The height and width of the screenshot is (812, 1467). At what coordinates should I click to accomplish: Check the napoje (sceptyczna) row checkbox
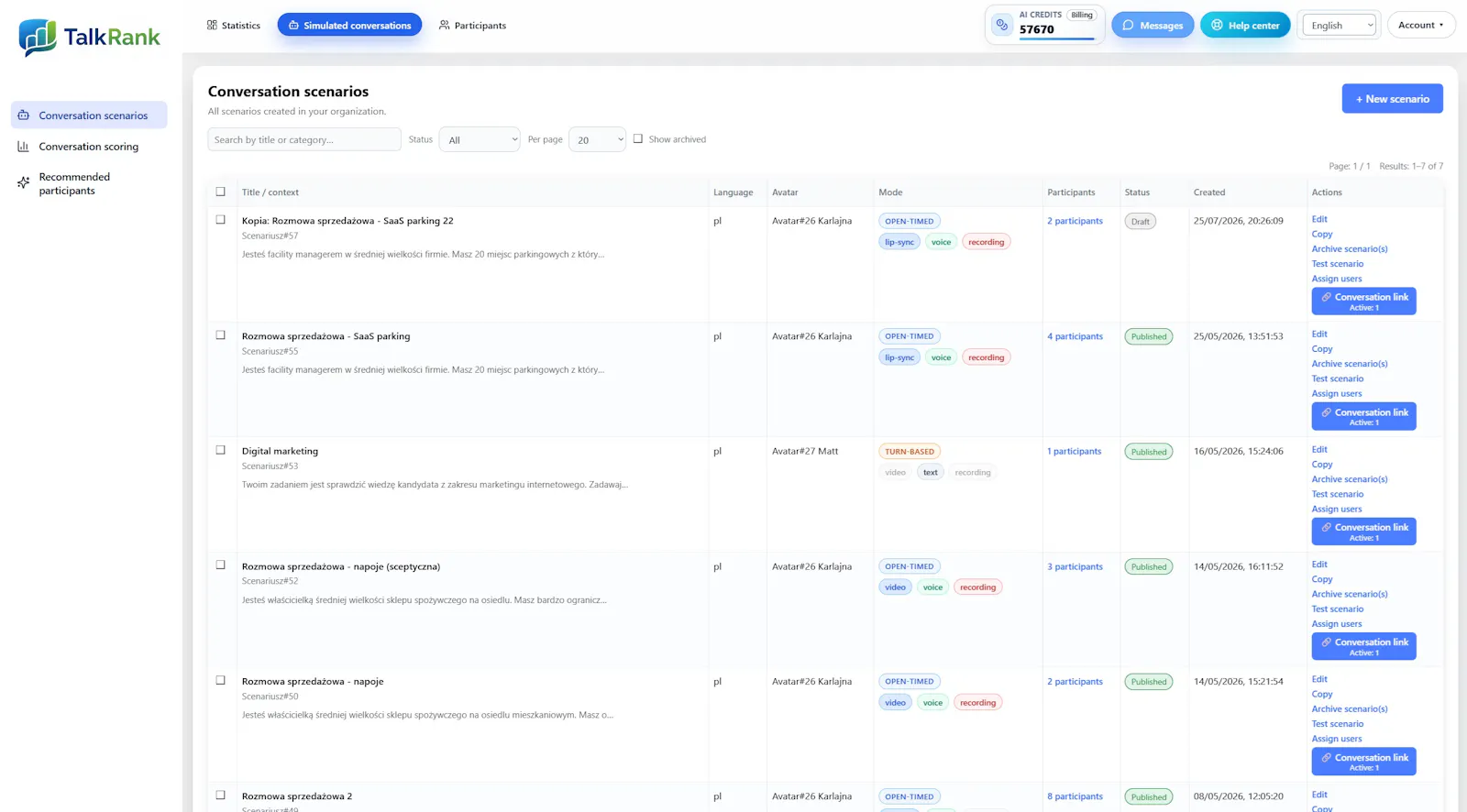click(x=220, y=565)
